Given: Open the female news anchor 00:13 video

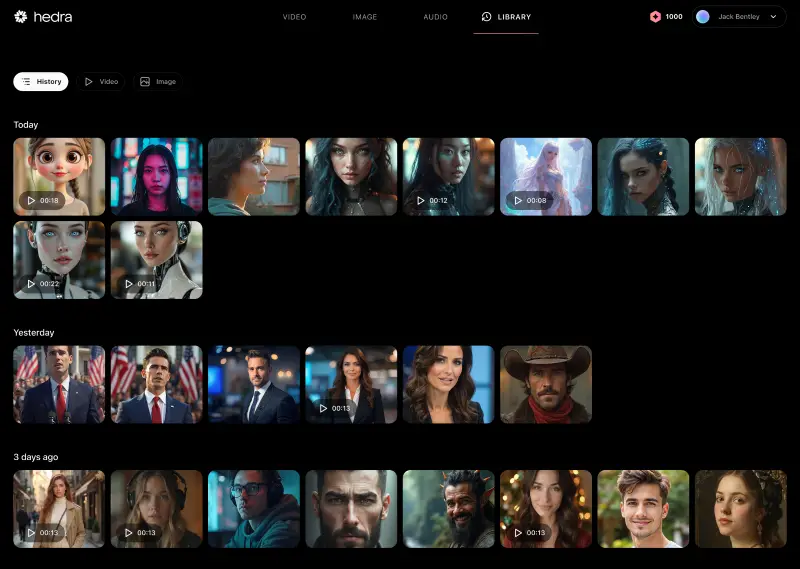Looking at the screenshot, I should (351, 385).
